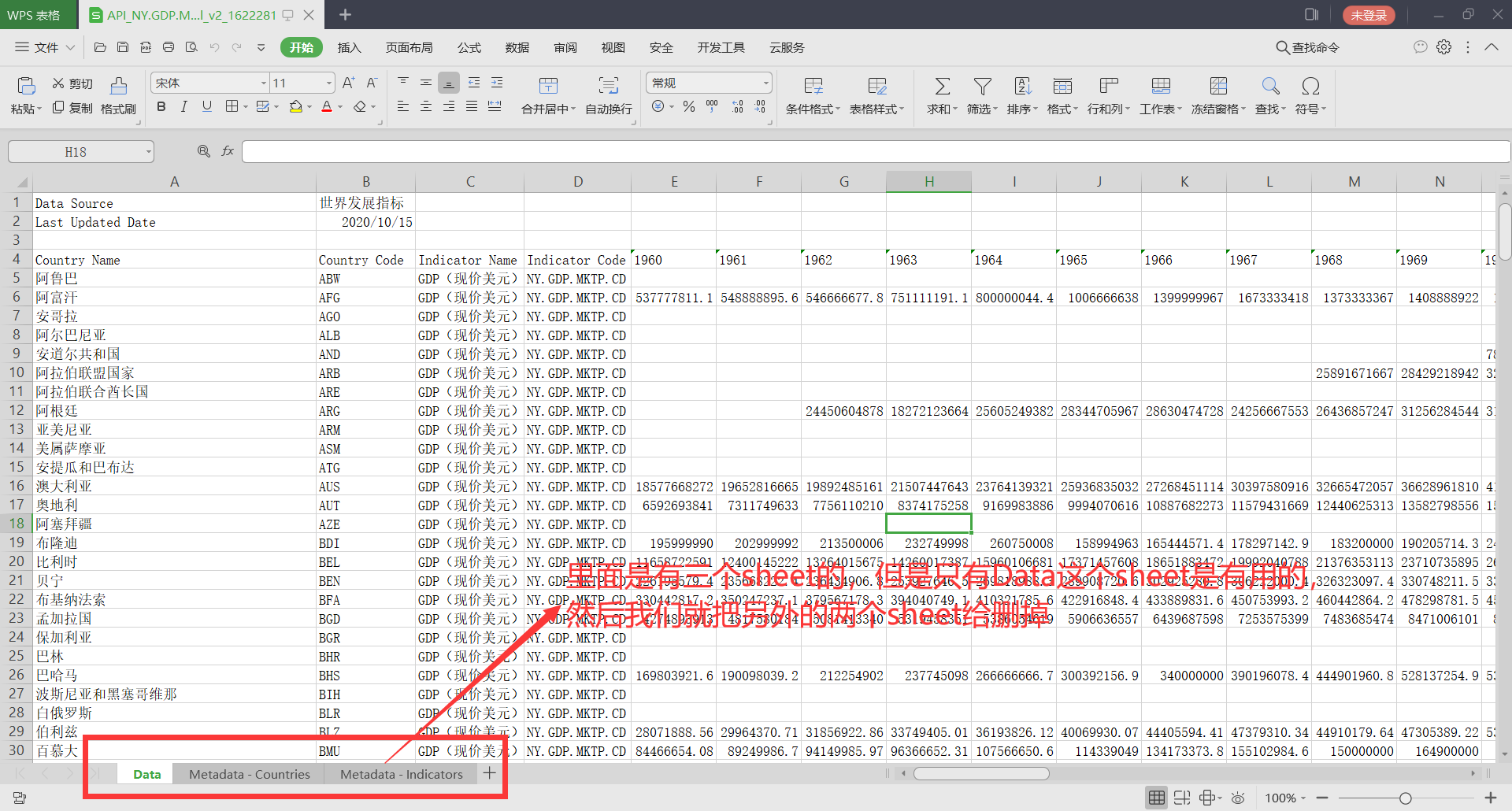Click the fill color bucket icon
Viewport: 1512px width, 811px height.
click(x=296, y=106)
